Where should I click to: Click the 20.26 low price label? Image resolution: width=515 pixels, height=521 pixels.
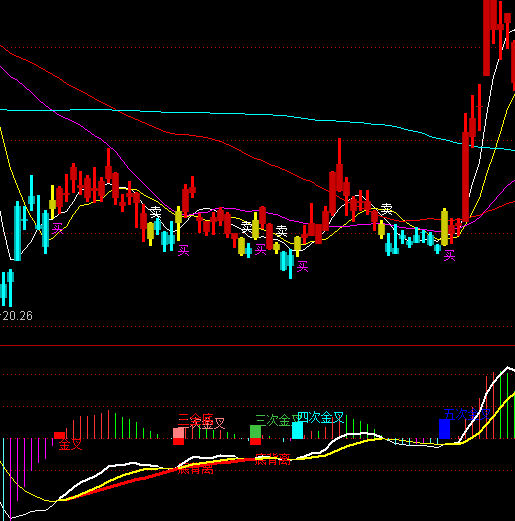point(17,316)
